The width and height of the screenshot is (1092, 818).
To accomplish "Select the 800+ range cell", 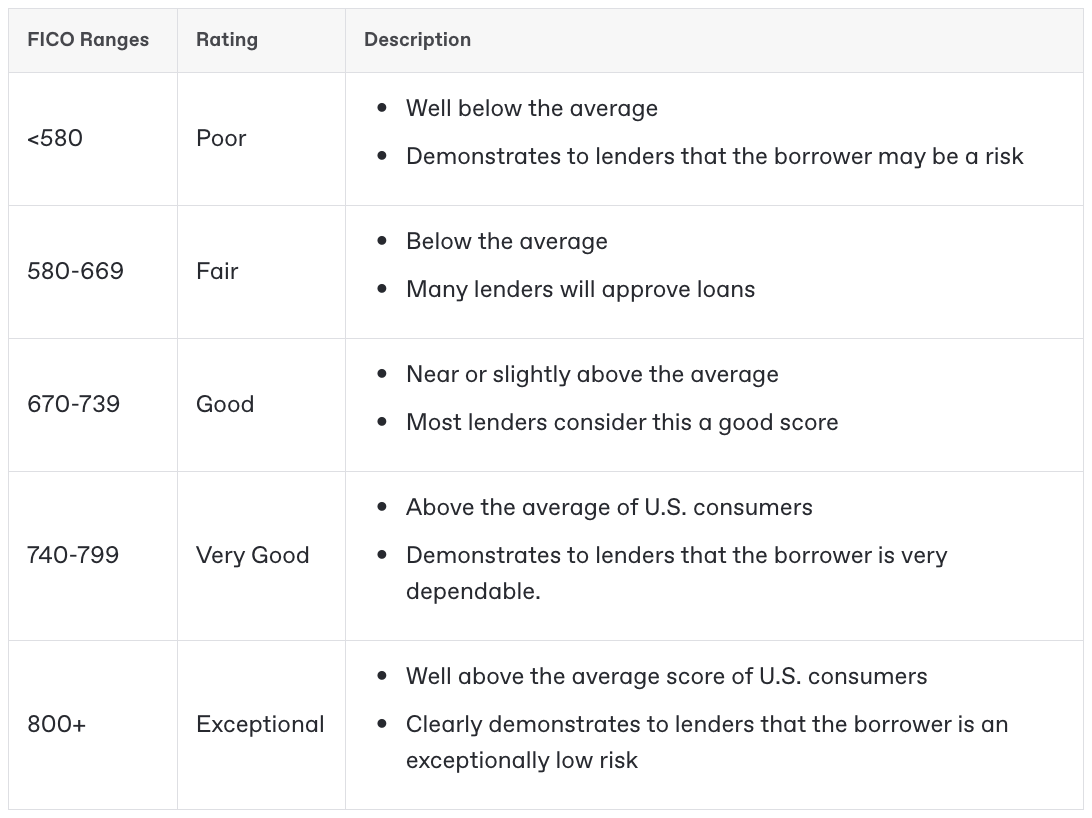I will click(56, 724).
